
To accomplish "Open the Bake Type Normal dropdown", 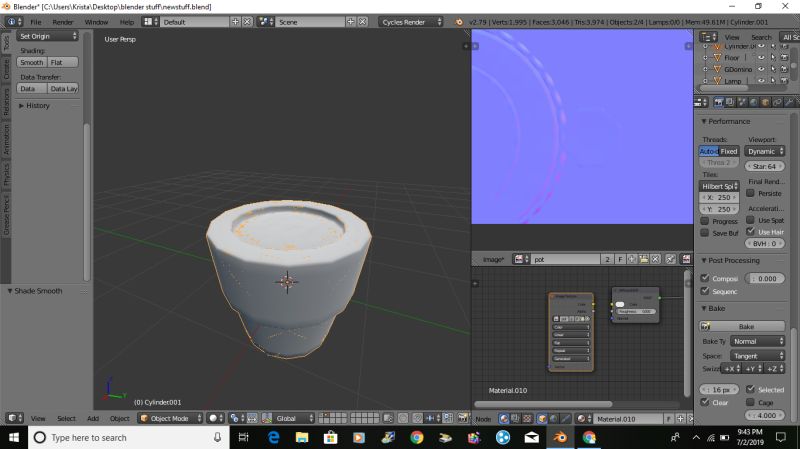I will [758, 341].
